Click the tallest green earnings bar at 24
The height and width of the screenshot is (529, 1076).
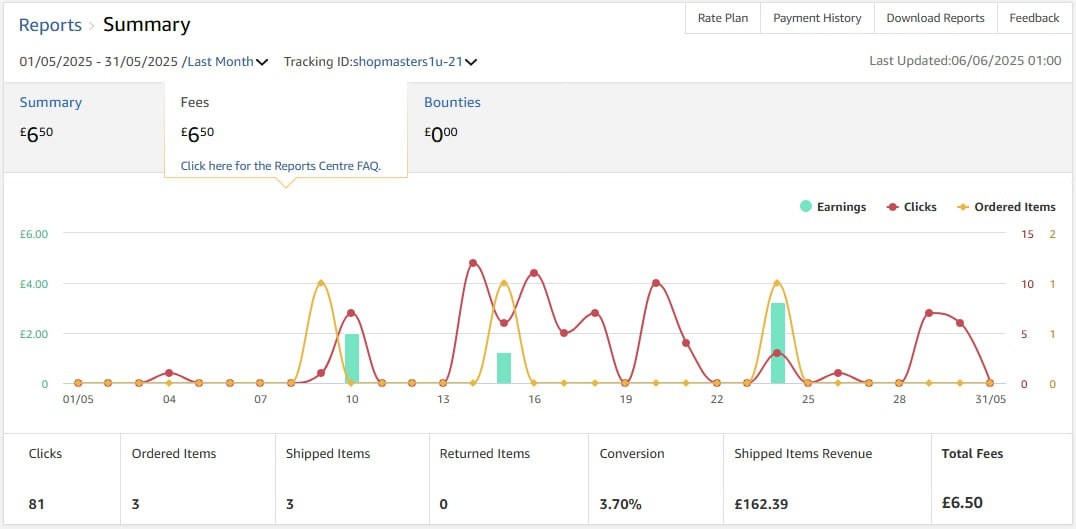click(778, 342)
